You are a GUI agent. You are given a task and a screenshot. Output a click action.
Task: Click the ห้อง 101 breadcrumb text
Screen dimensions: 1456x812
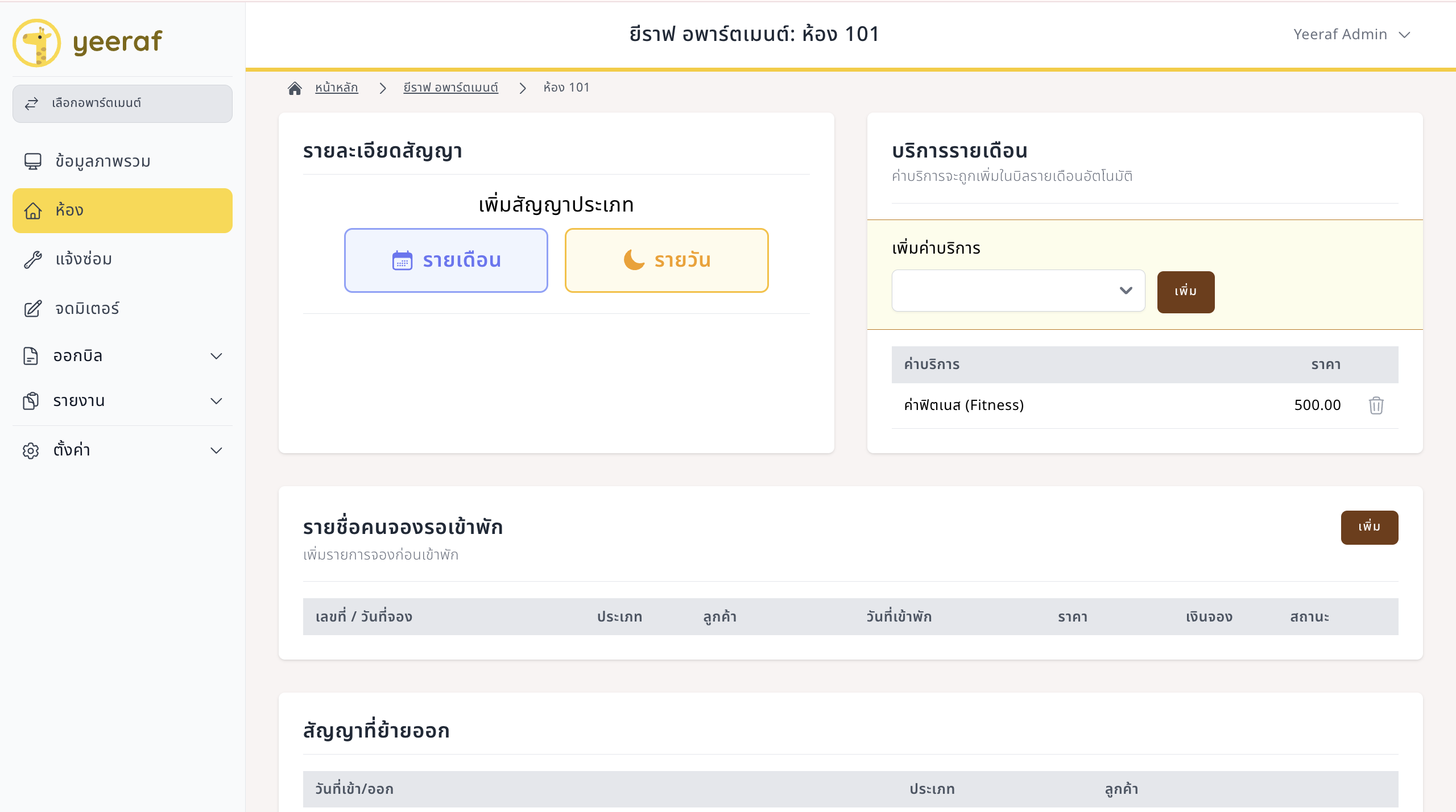click(566, 88)
